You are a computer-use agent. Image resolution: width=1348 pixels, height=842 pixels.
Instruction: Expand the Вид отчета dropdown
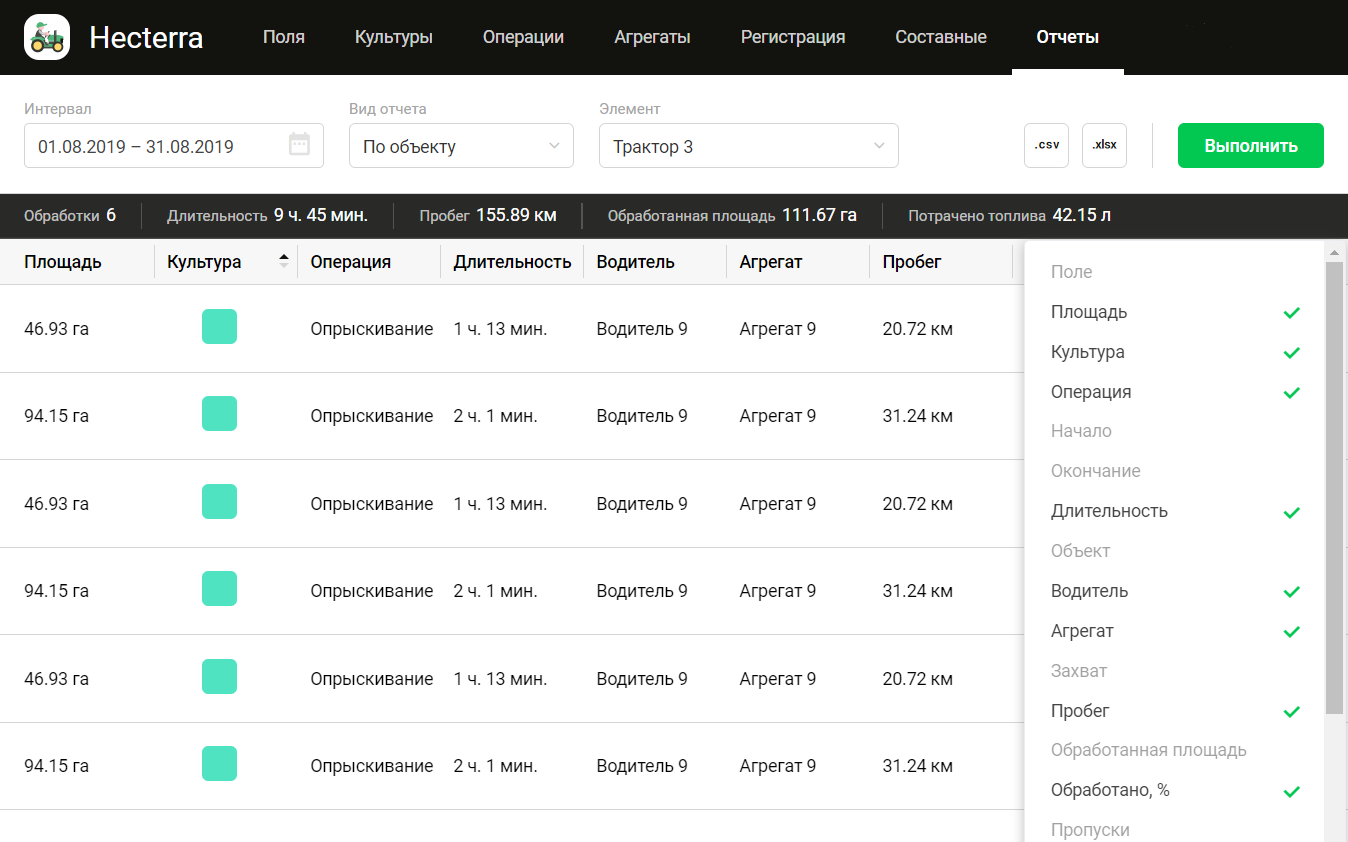click(460, 146)
